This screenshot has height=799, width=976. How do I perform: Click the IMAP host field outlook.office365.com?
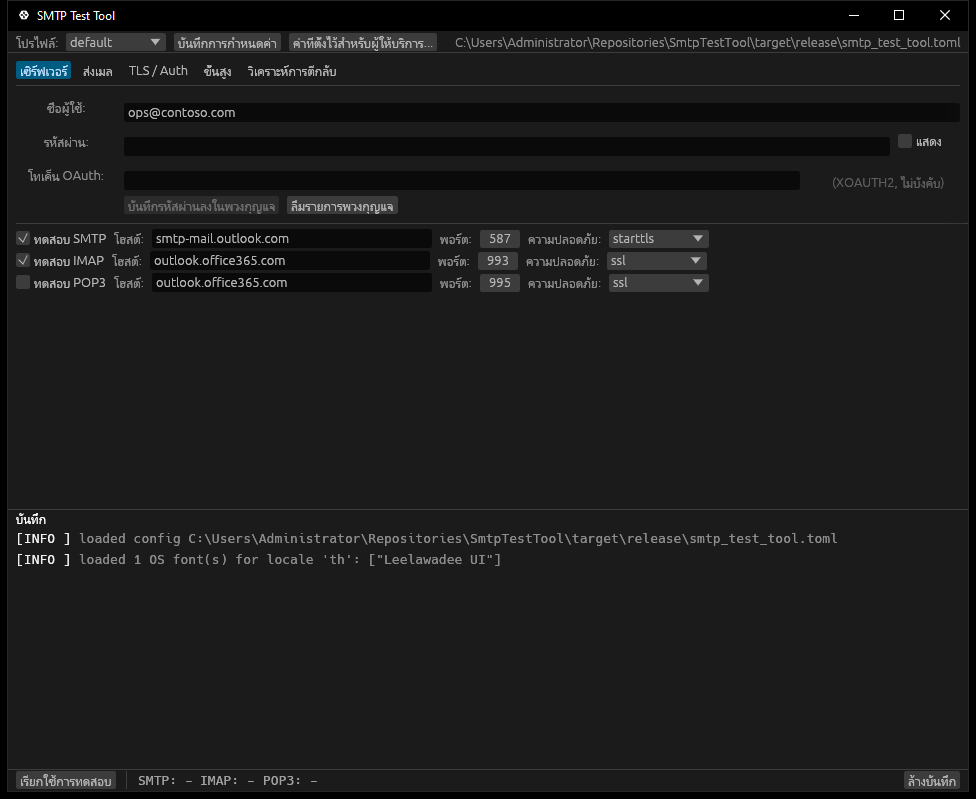[x=290, y=260]
